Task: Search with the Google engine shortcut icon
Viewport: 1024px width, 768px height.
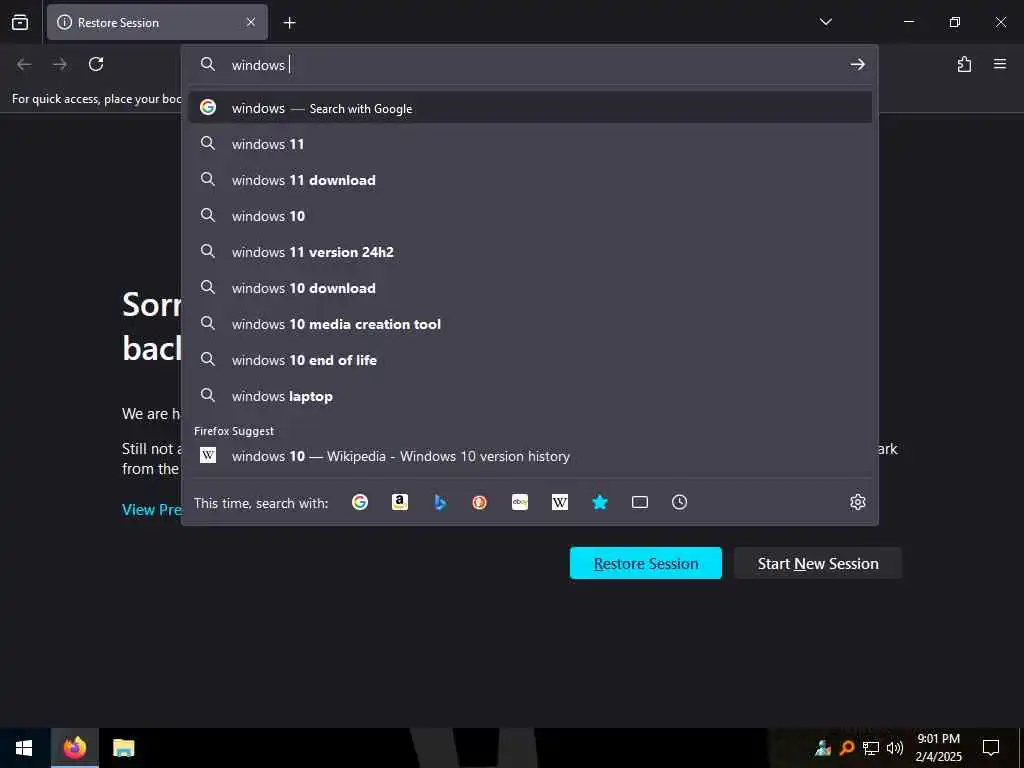Action: [360, 502]
